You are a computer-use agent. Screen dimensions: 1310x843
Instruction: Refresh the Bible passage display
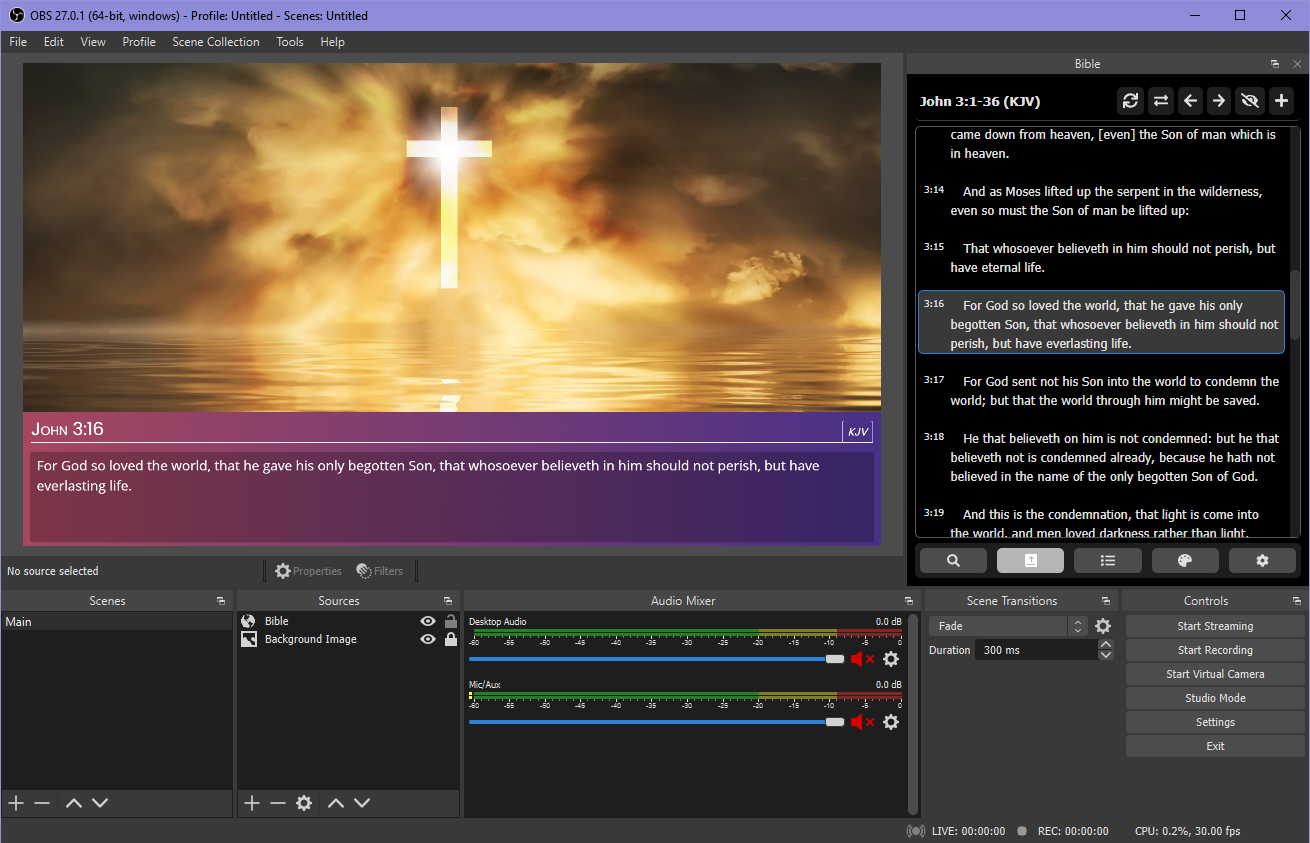coord(1130,101)
